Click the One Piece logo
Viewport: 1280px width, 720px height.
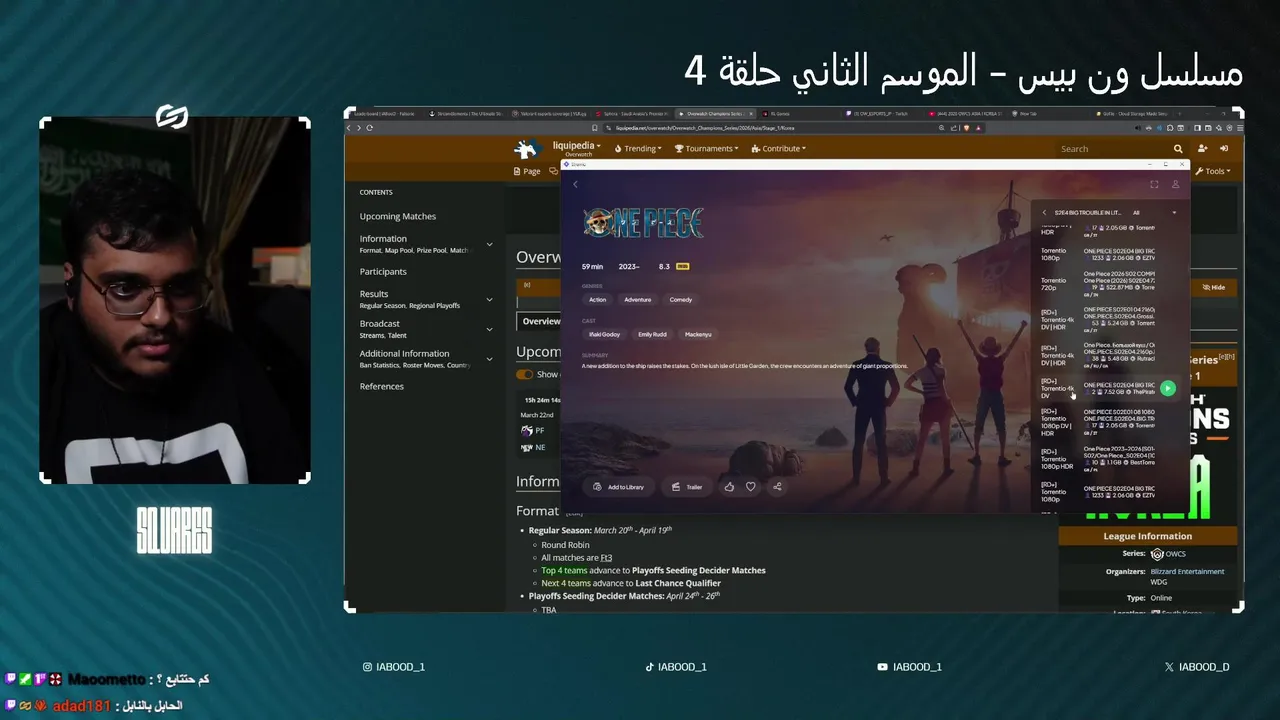[643, 223]
